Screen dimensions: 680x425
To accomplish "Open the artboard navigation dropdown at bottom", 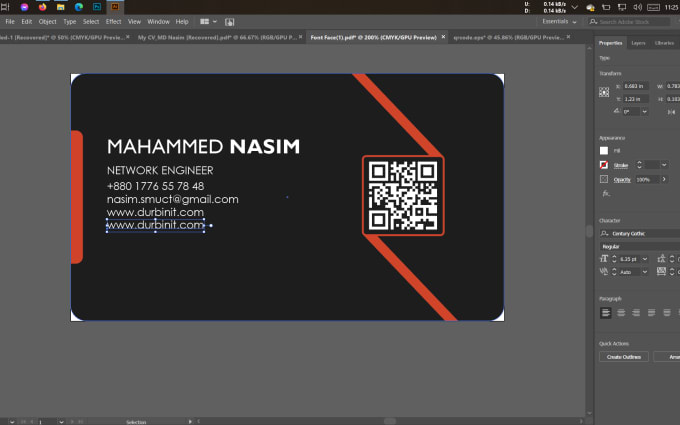I will coord(62,422).
